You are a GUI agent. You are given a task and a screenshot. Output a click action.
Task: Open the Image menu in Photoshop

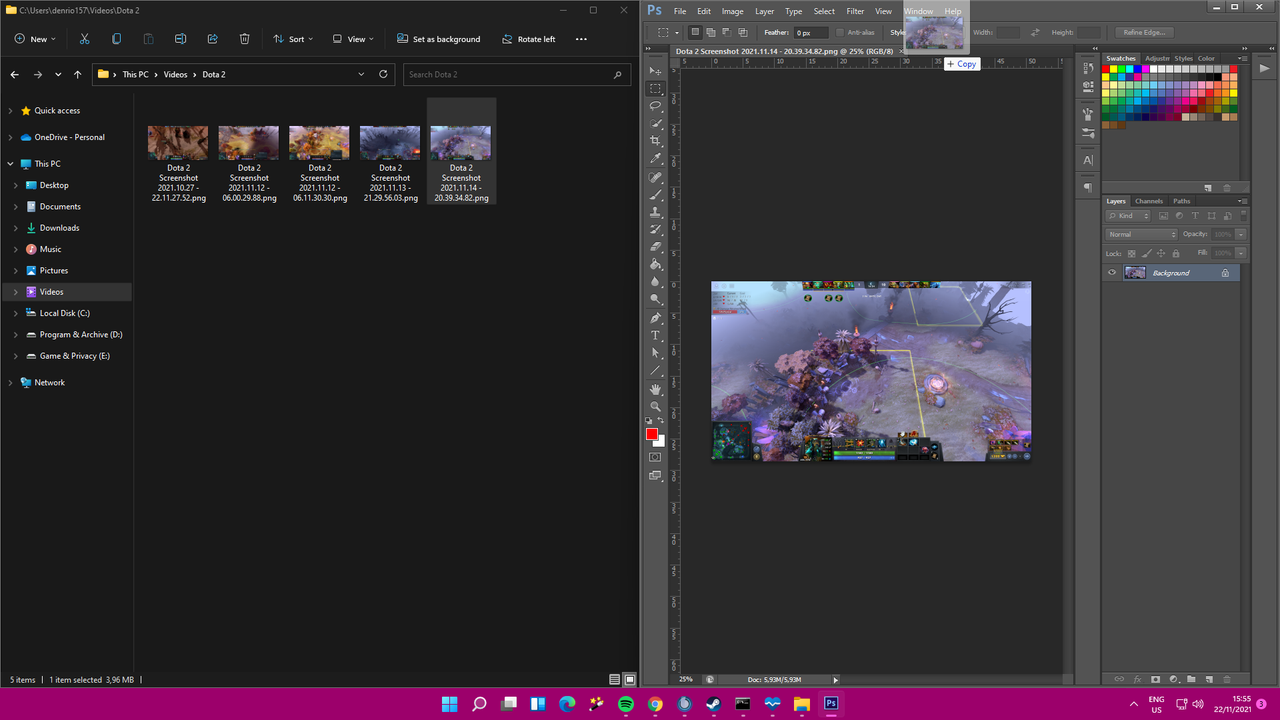733,11
